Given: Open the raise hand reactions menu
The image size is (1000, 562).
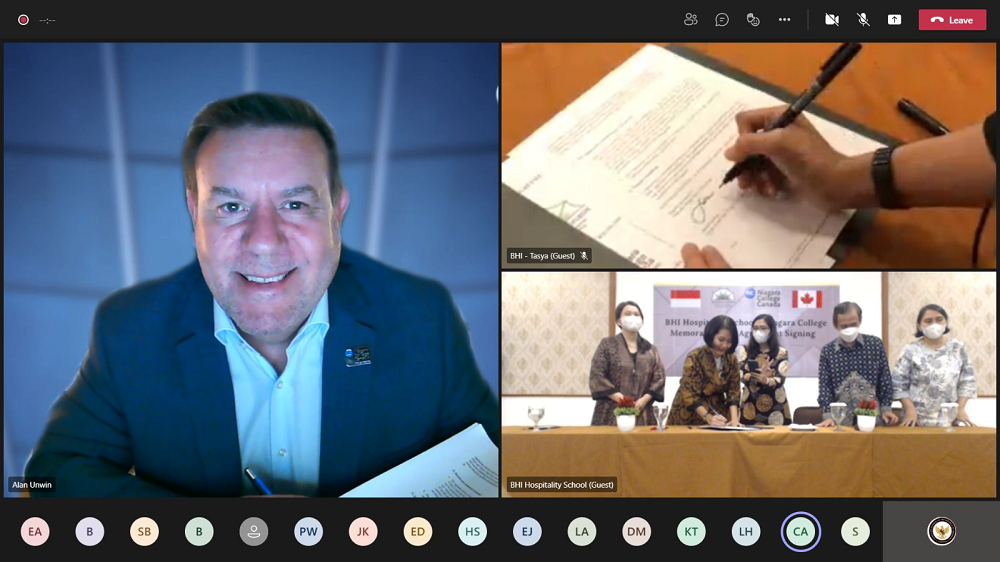Looking at the screenshot, I should [753, 20].
